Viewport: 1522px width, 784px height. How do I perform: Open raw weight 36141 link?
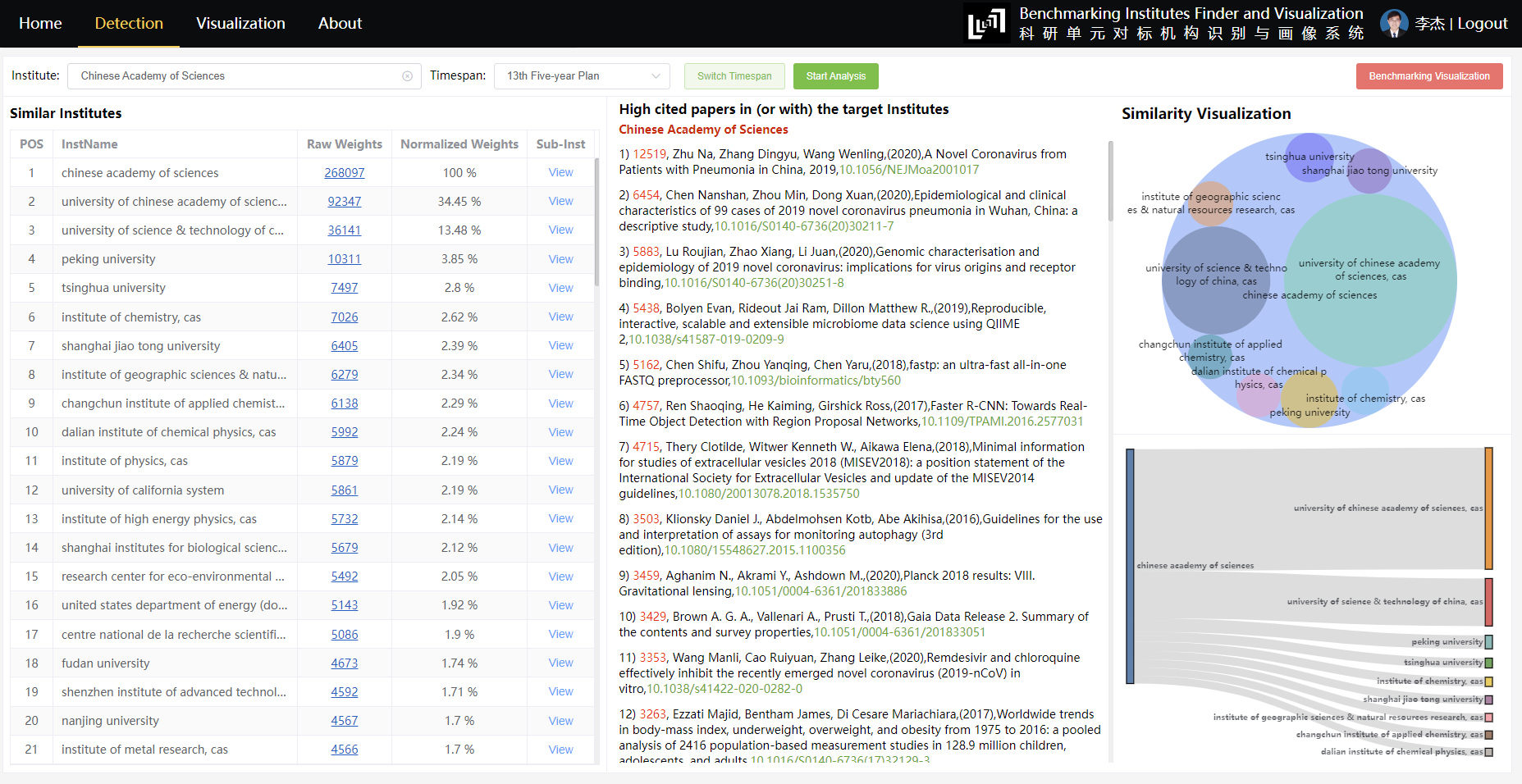click(345, 230)
